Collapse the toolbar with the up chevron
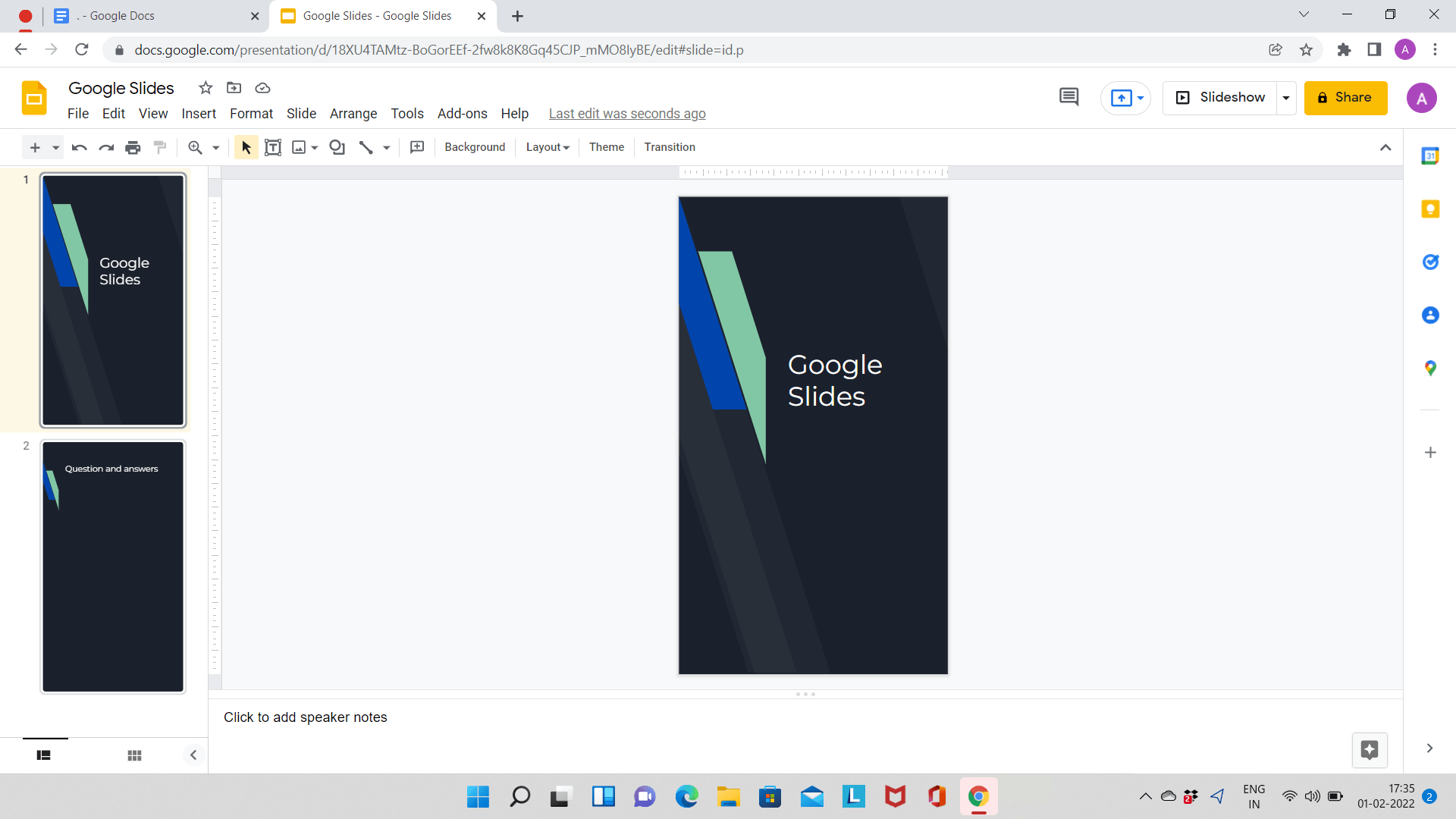This screenshot has height=819, width=1456. pyautogui.click(x=1385, y=147)
